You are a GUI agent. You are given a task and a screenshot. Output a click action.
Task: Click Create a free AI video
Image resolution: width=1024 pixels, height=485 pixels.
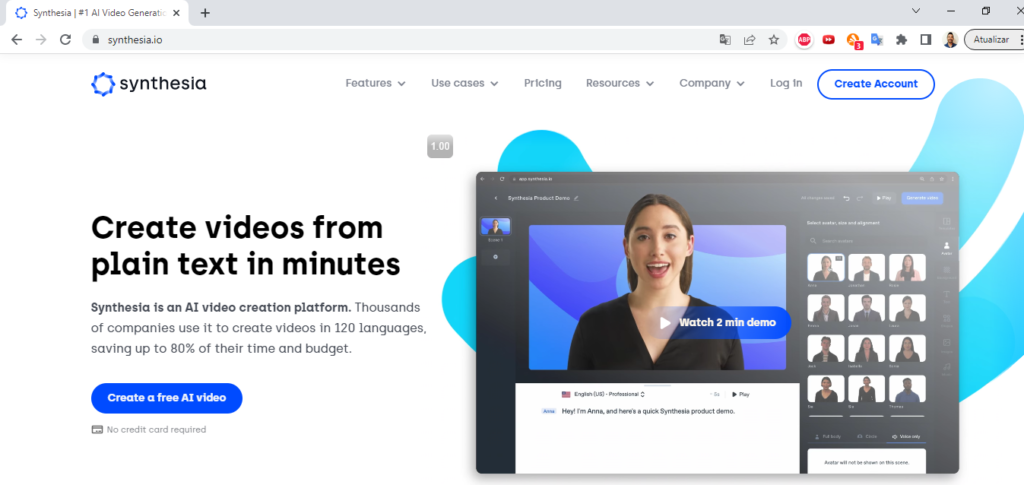point(167,398)
